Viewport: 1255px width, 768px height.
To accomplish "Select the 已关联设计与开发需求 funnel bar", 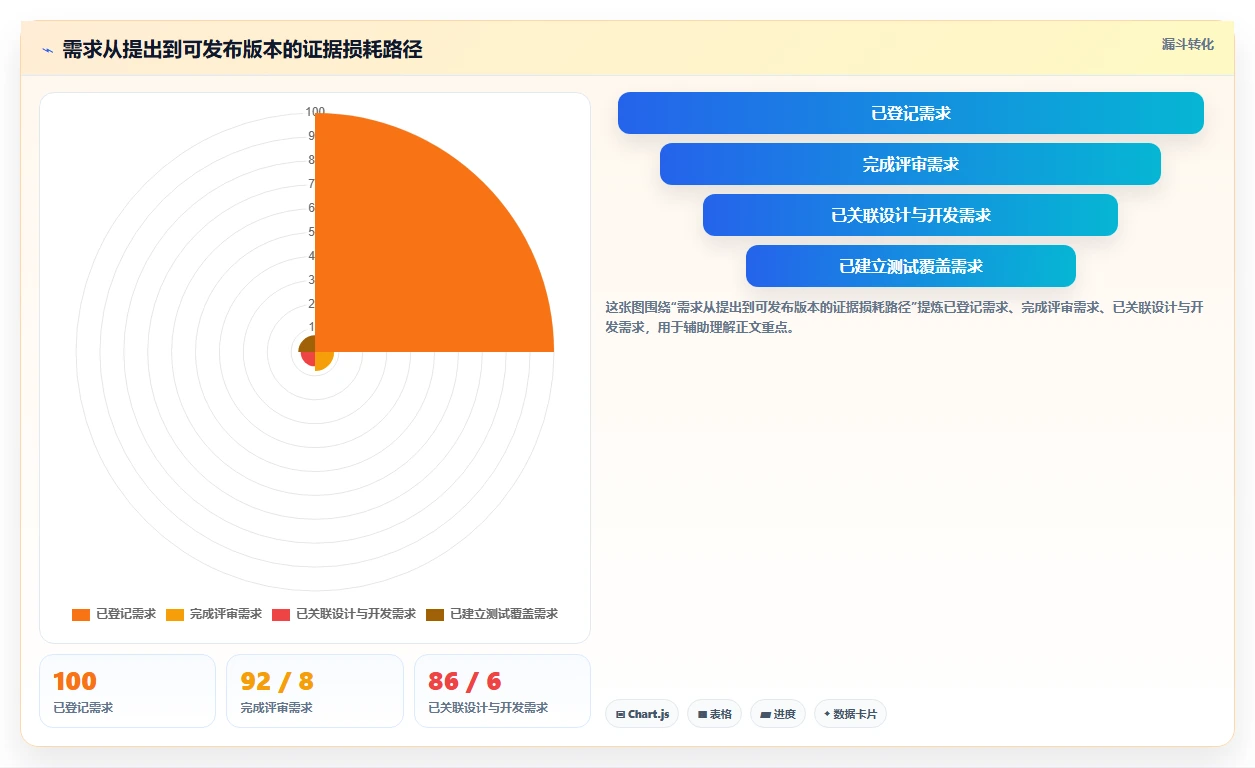I will [x=911, y=215].
